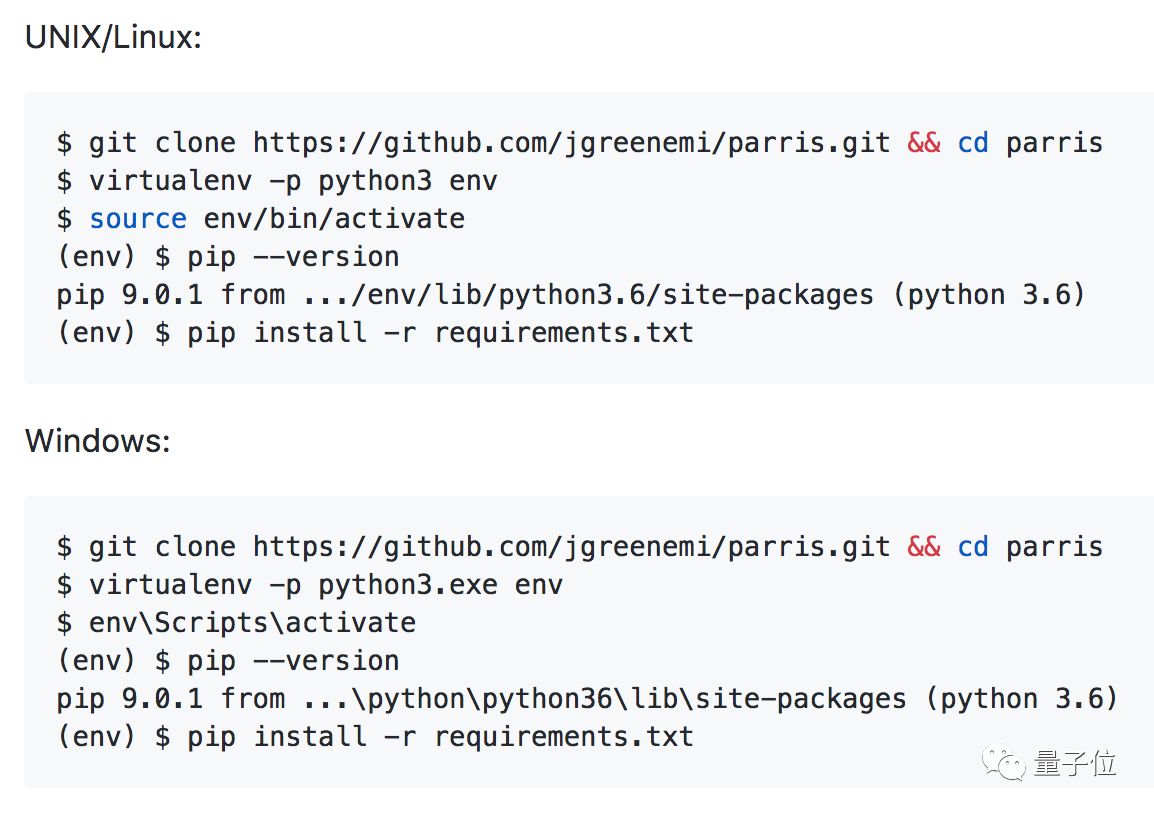Viewport: 1154px width, 814px height.
Task: Click requirements.txt in the Windows block
Action: click(563, 737)
